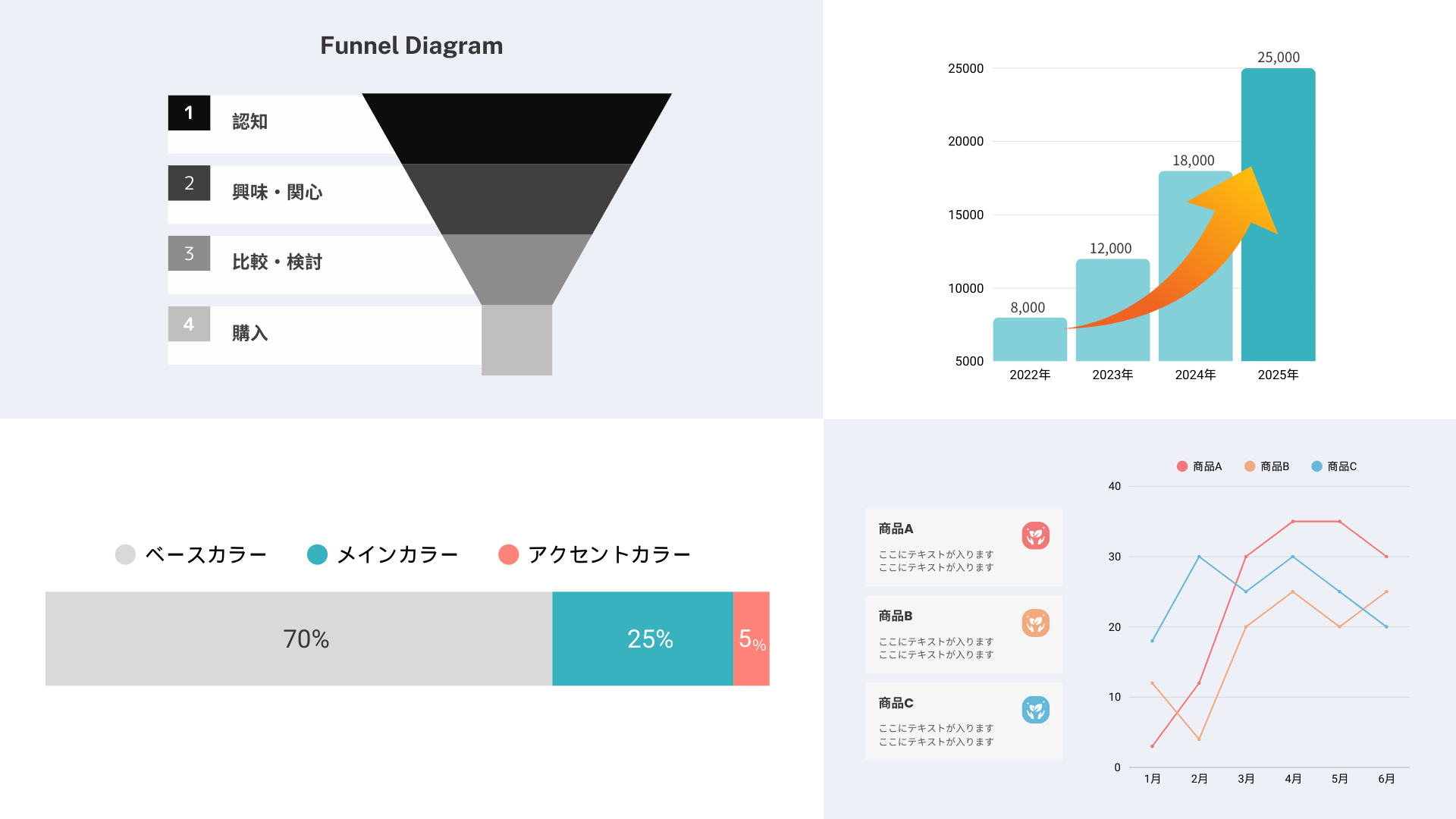The height and width of the screenshot is (819, 1456).
Task: Select the 購入 funnel stage label
Action: [x=249, y=333]
